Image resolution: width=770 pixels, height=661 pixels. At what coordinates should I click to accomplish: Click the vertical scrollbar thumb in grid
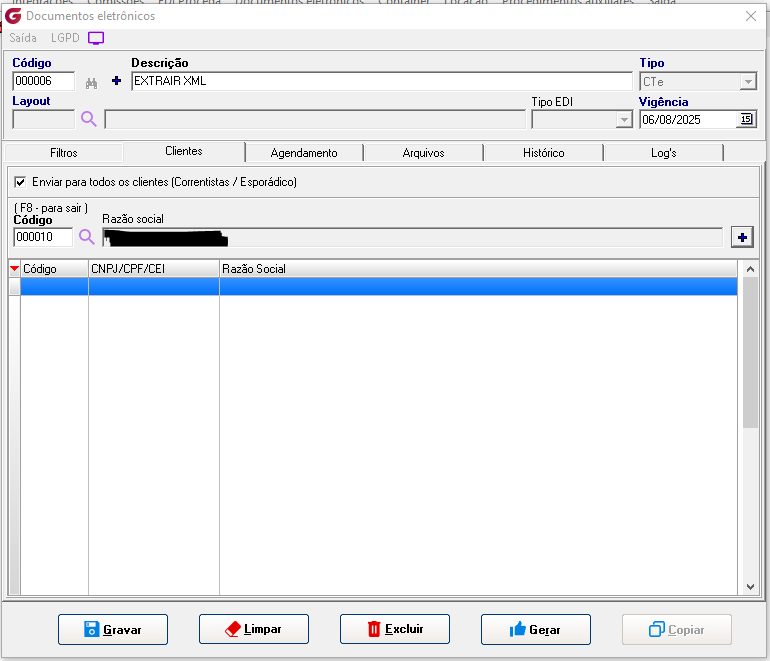point(750,352)
